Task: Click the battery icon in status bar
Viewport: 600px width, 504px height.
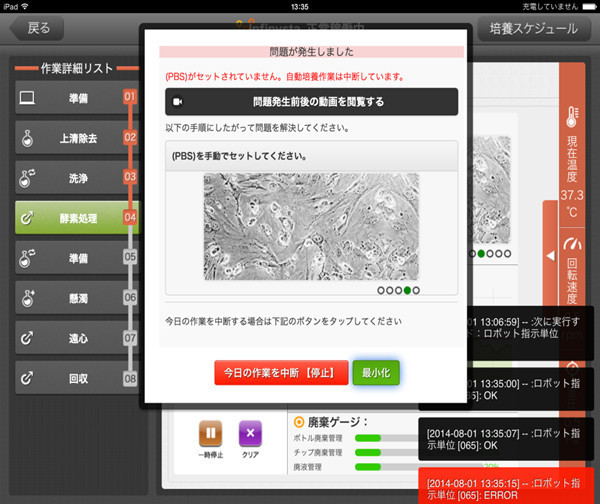Action: tap(589, 7)
